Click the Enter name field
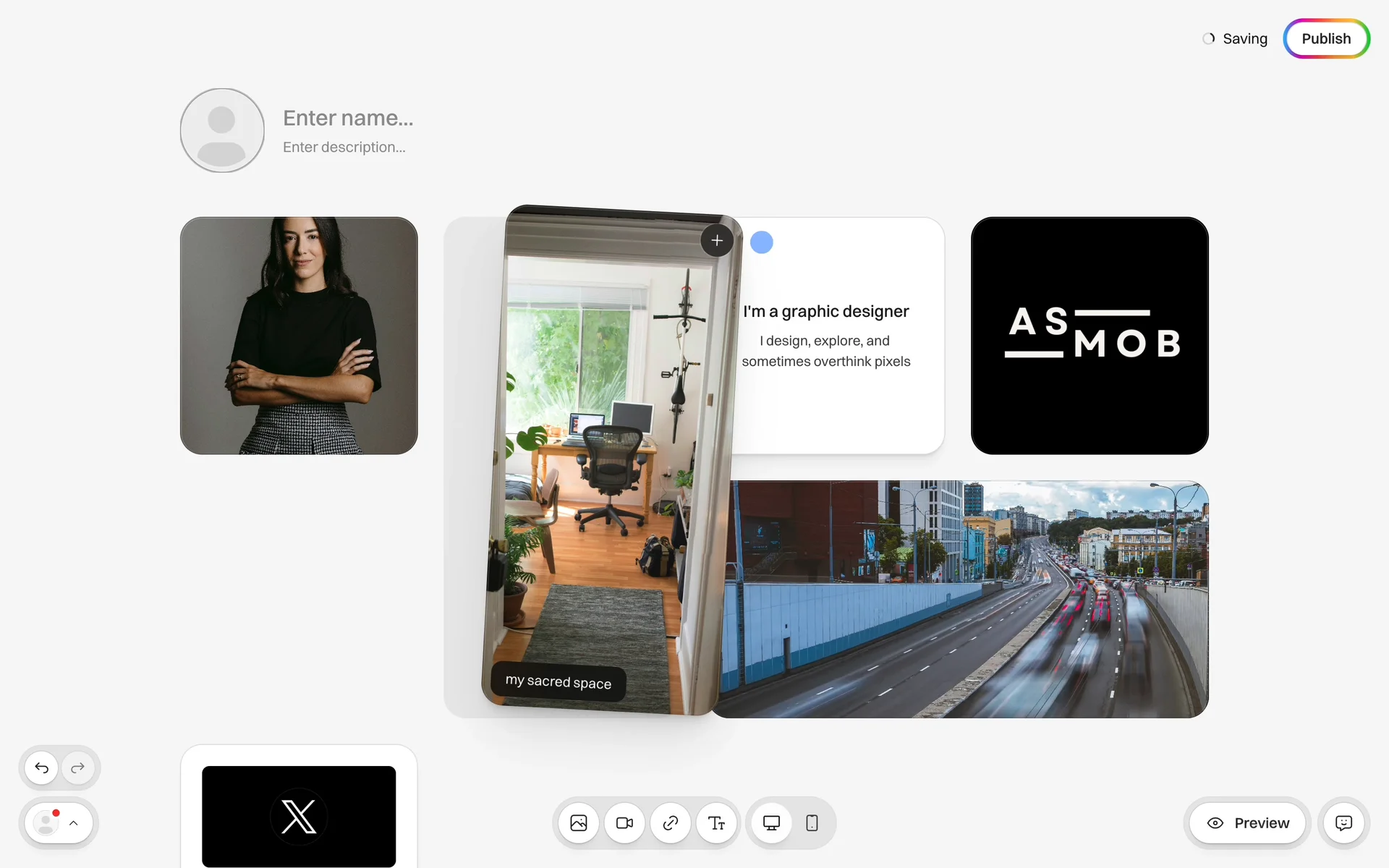This screenshot has height=868, width=1389. (348, 118)
